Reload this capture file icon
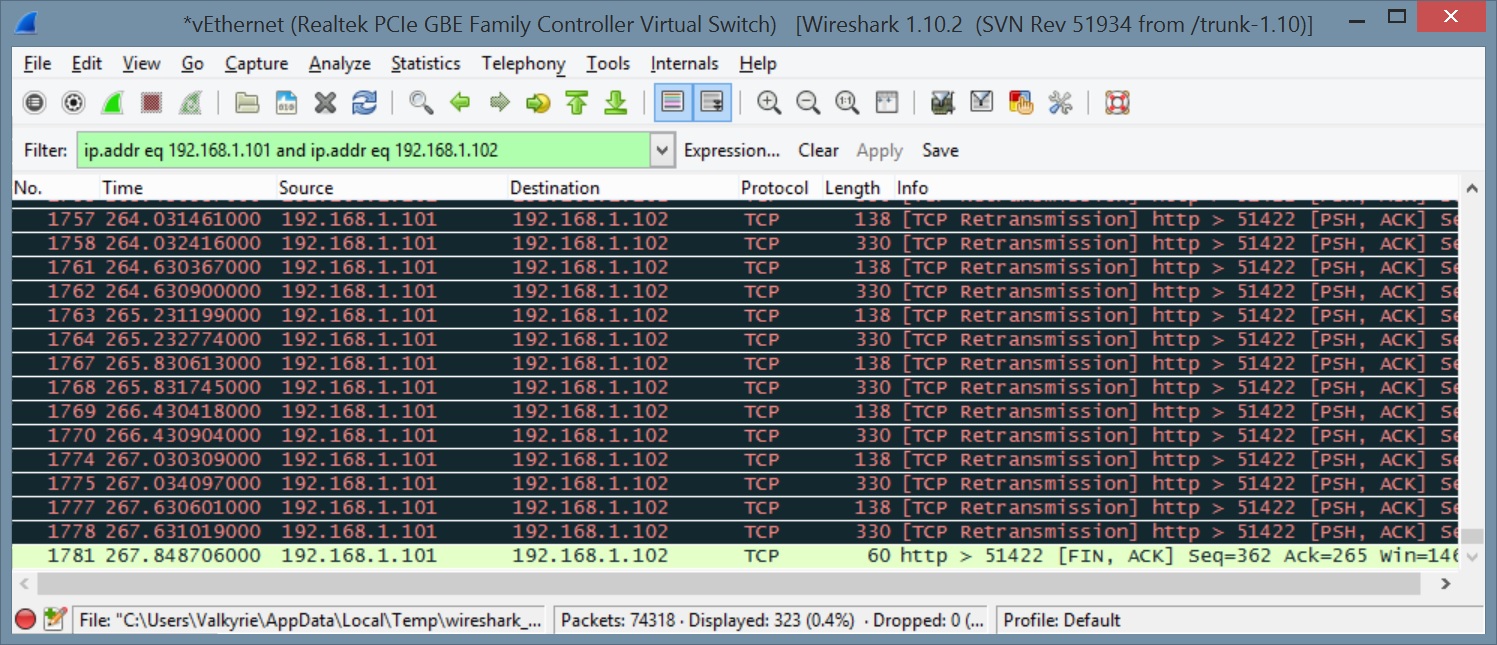 tap(364, 102)
